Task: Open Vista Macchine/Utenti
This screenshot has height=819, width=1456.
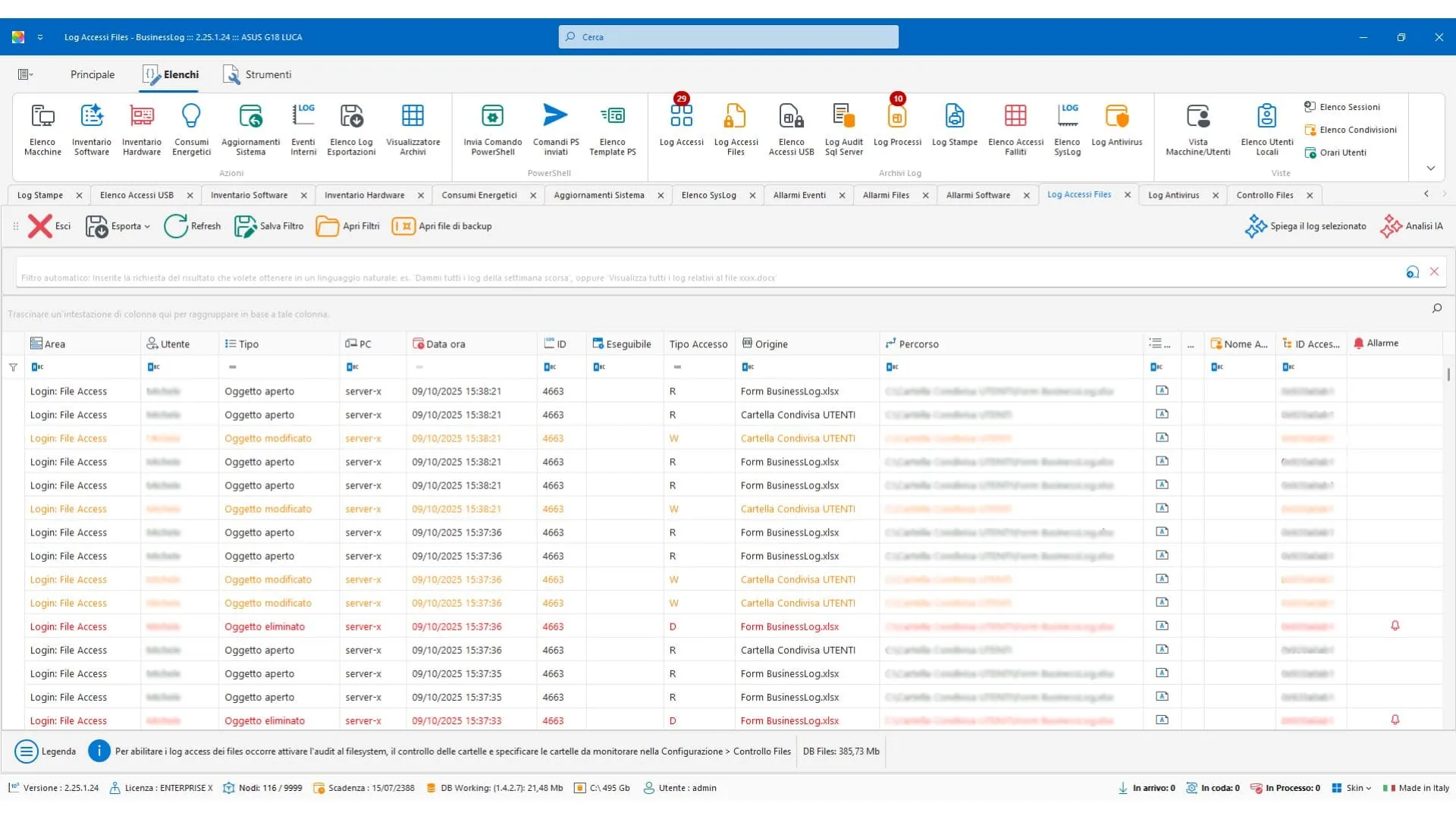Action: 1197,130
